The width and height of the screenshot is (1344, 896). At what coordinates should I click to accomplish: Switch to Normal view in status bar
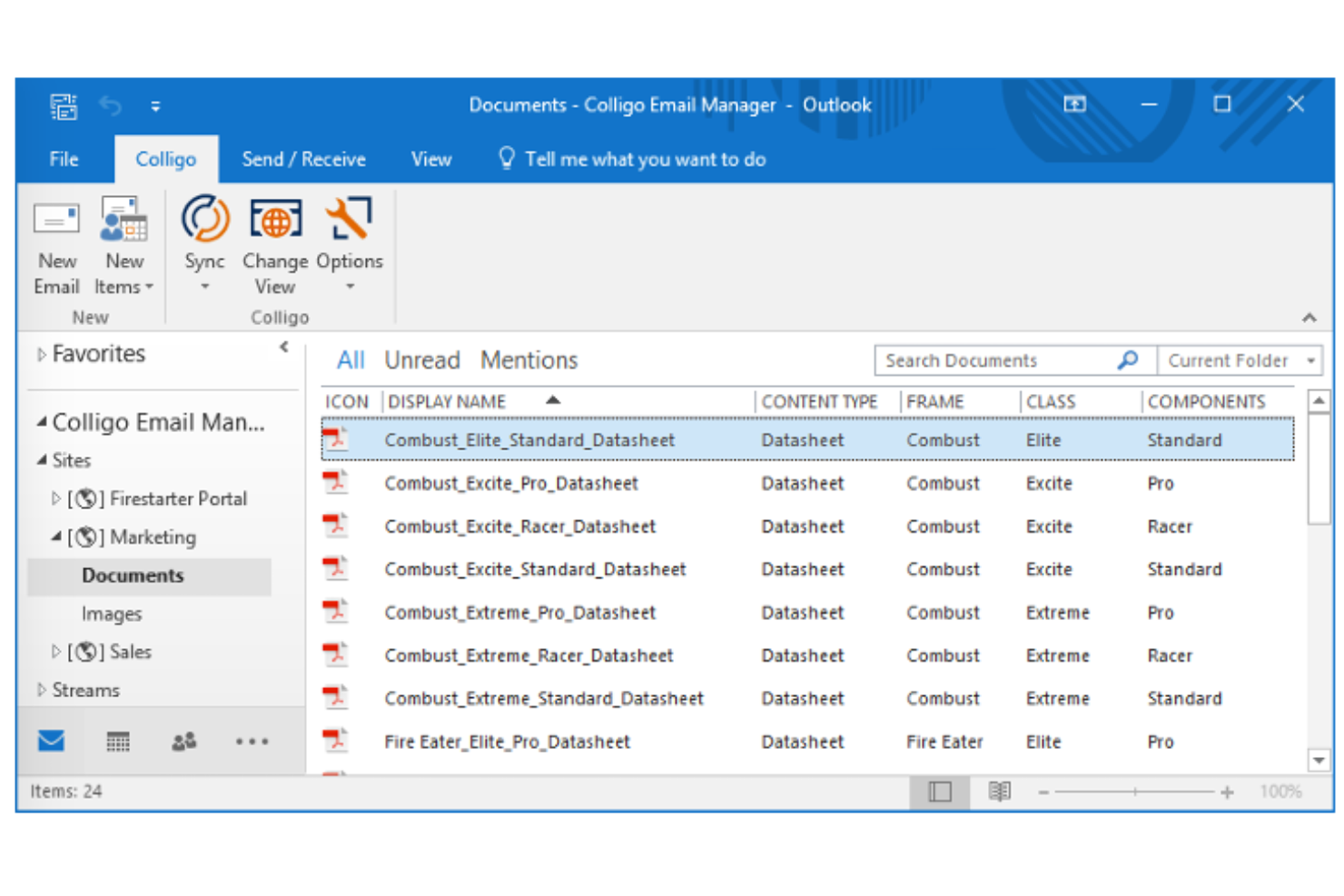click(940, 792)
